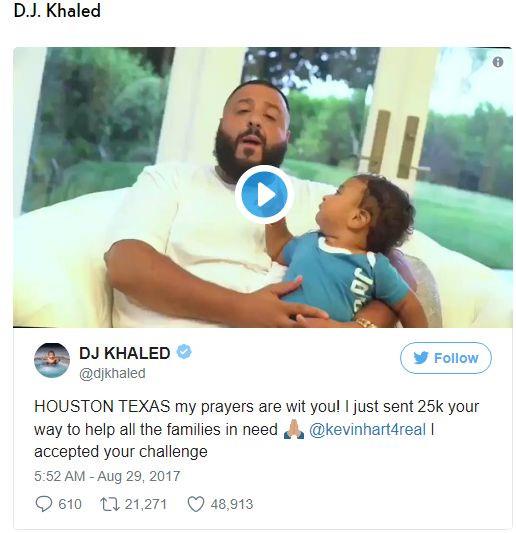Image resolution: width=516 pixels, height=533 pixels.
Task: Open the @djkhaled handle link
Action: pos(112,373)
